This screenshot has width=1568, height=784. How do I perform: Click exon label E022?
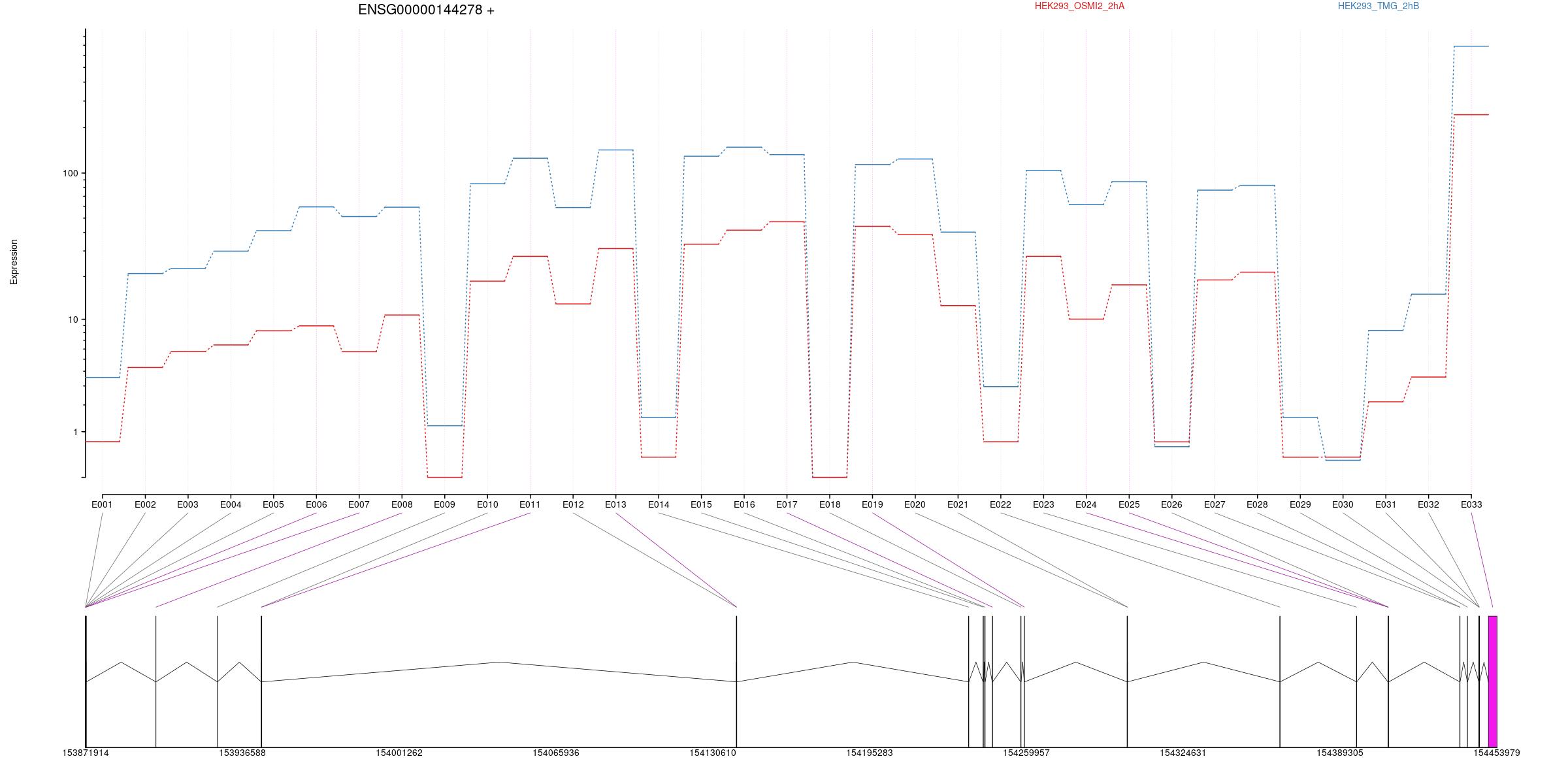pyautogui.click(x=1000, y=504)
